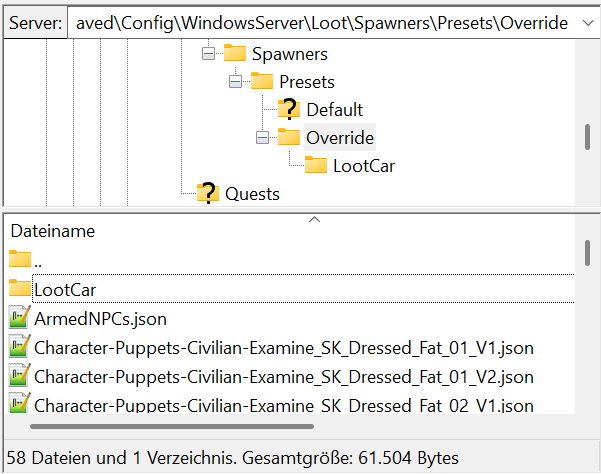This screenshot has height=474, width=601.
Task: Click the parent directory folder icon
Action: (20, 260)
